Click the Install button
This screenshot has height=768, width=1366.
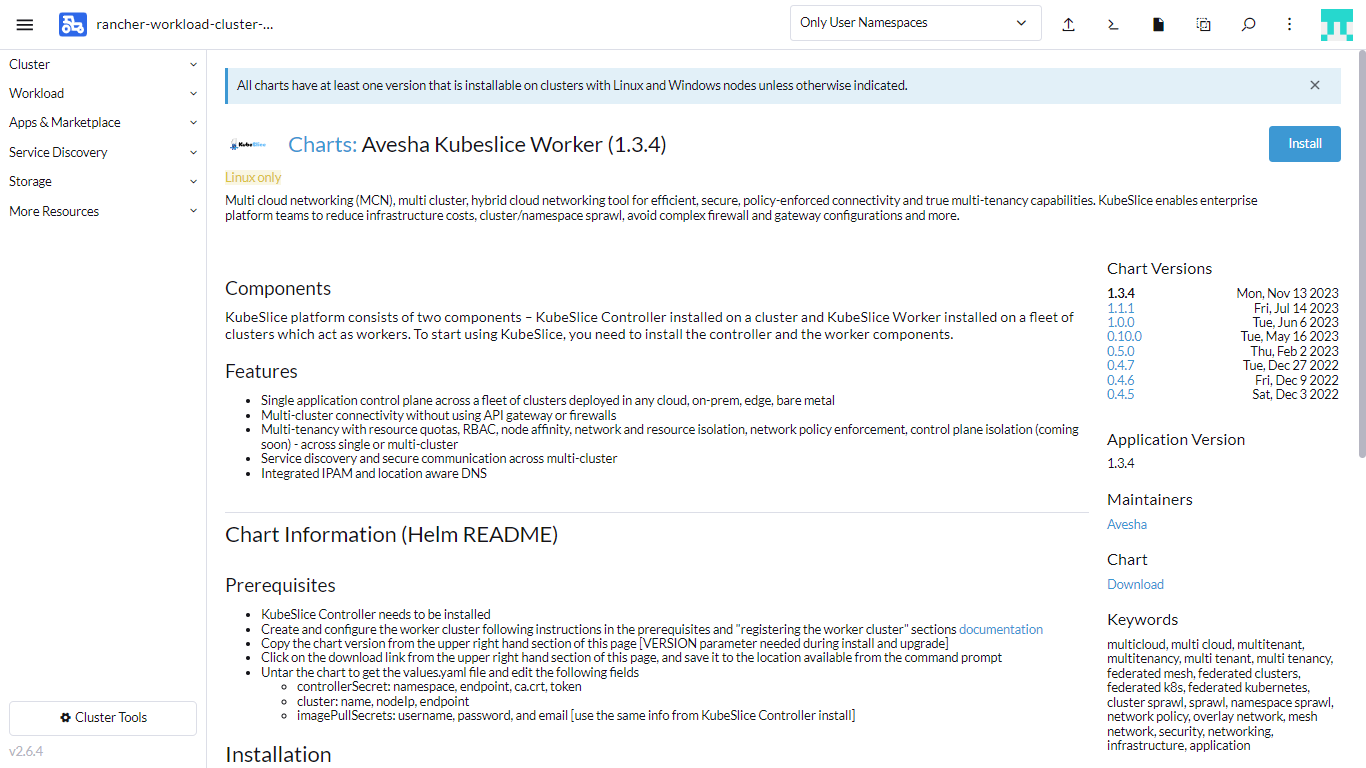click(x=1304, y=144)
